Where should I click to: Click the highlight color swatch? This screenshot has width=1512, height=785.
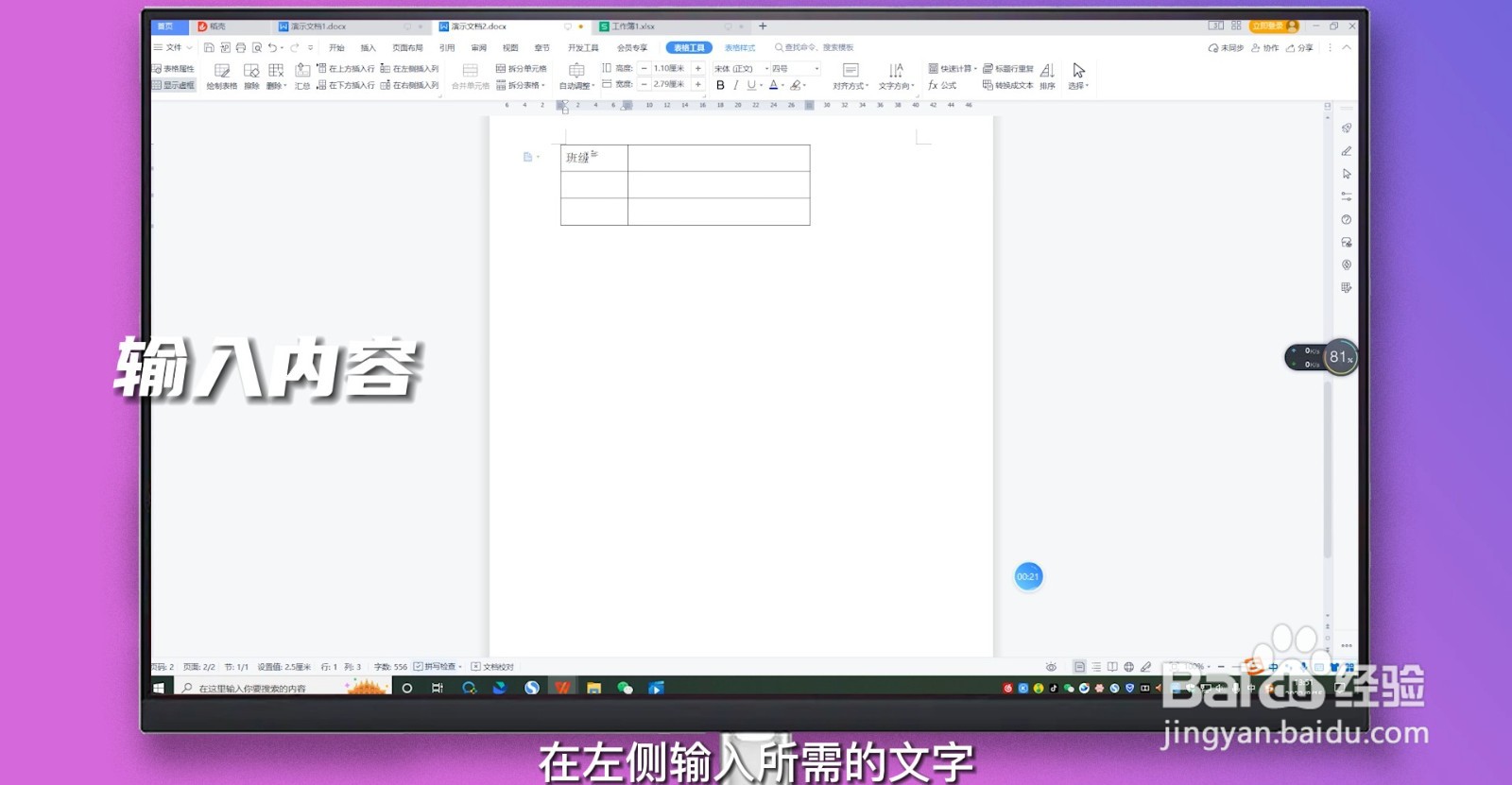pos(796,85)
